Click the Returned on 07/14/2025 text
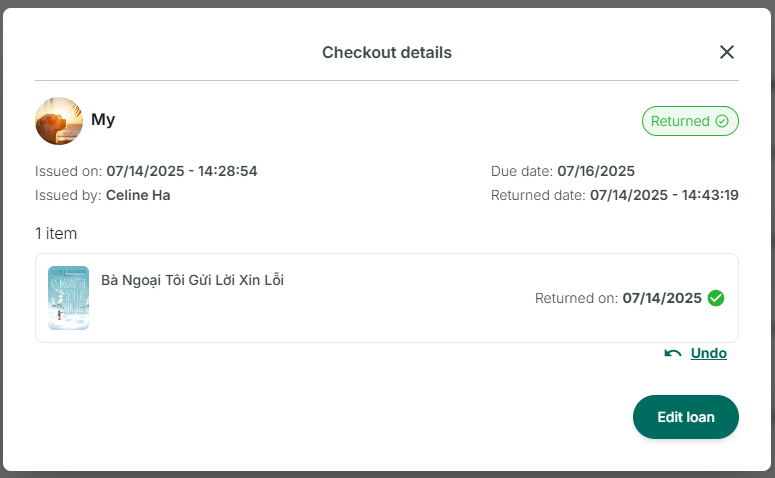 618,298
